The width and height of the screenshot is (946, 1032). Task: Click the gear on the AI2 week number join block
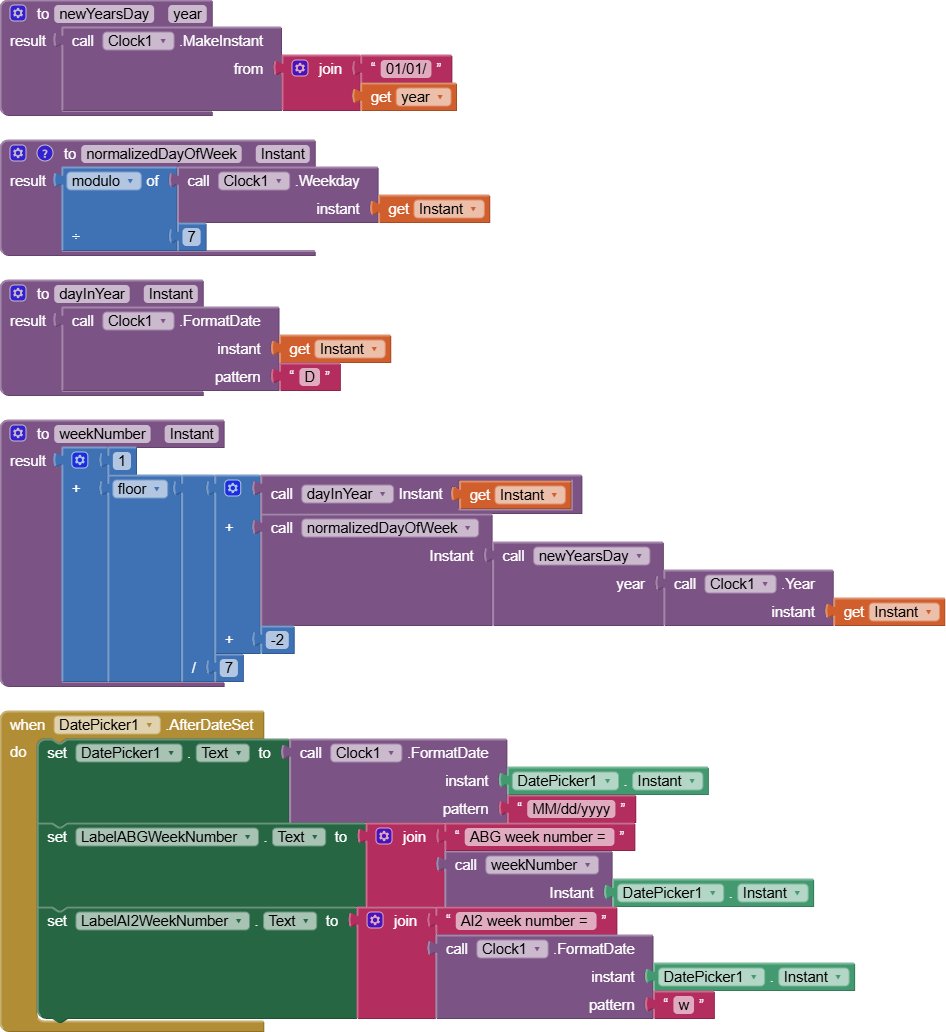point(375,921)
